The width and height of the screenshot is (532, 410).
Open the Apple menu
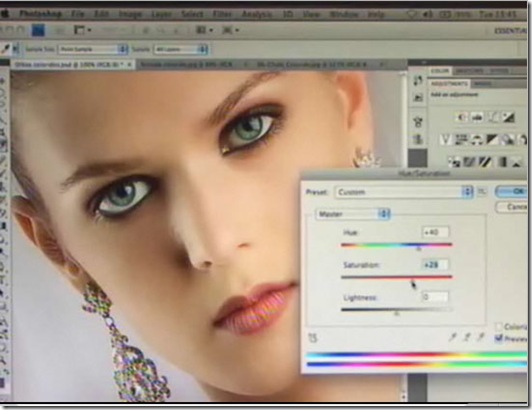point(5,14)
